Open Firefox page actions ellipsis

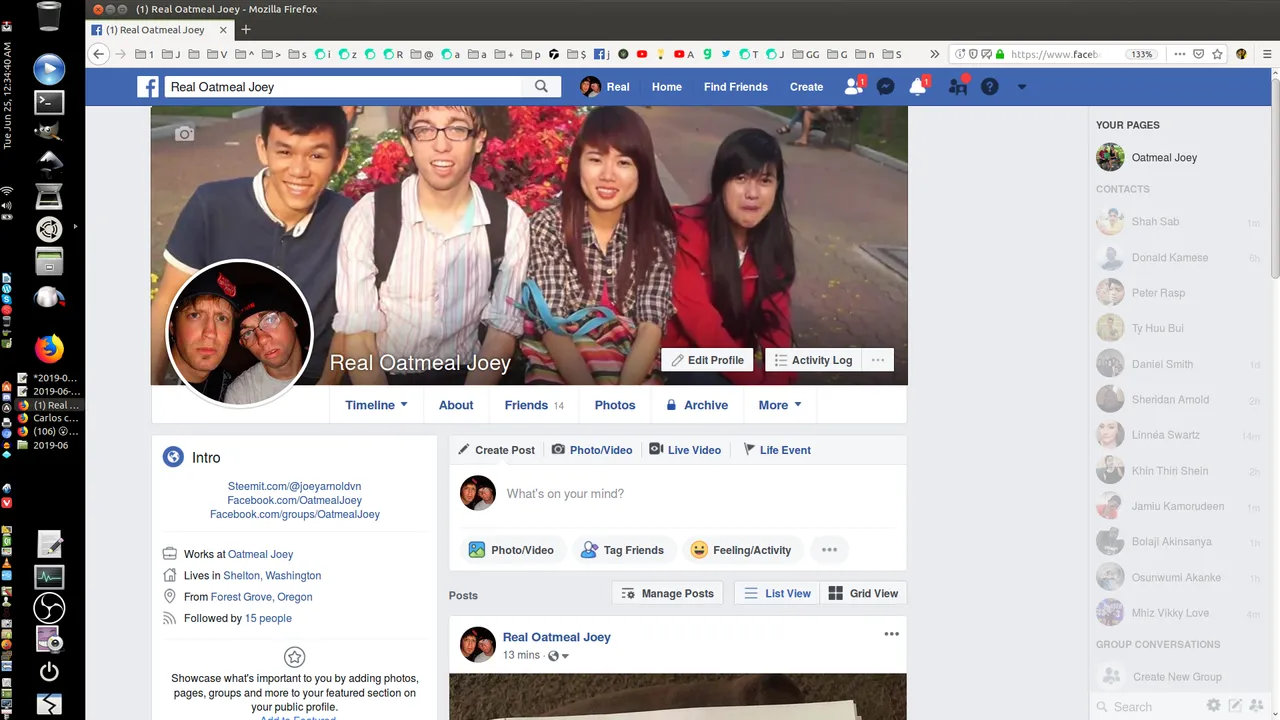click(x=1180, y=54)
